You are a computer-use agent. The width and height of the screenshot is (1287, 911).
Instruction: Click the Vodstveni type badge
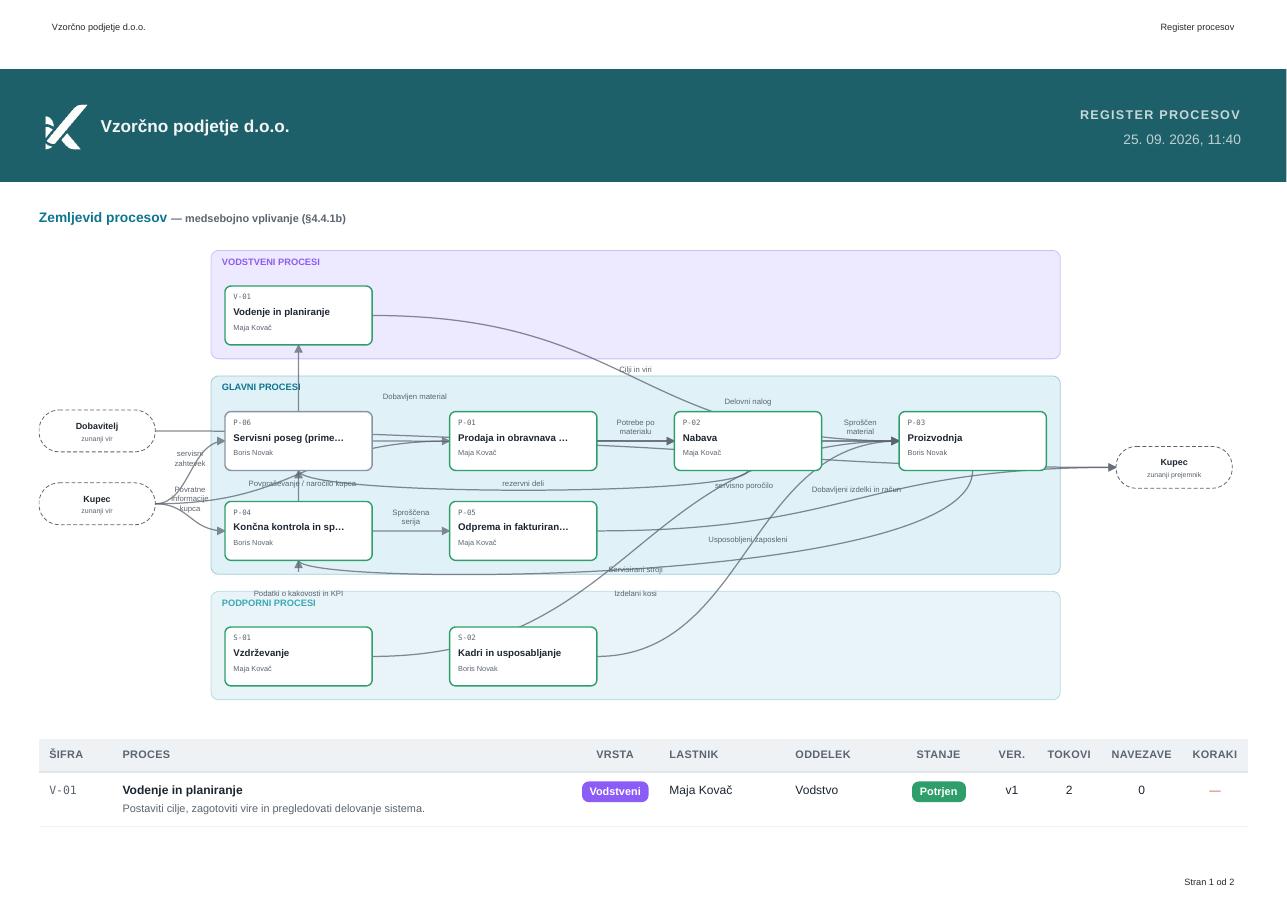[615, 791]
